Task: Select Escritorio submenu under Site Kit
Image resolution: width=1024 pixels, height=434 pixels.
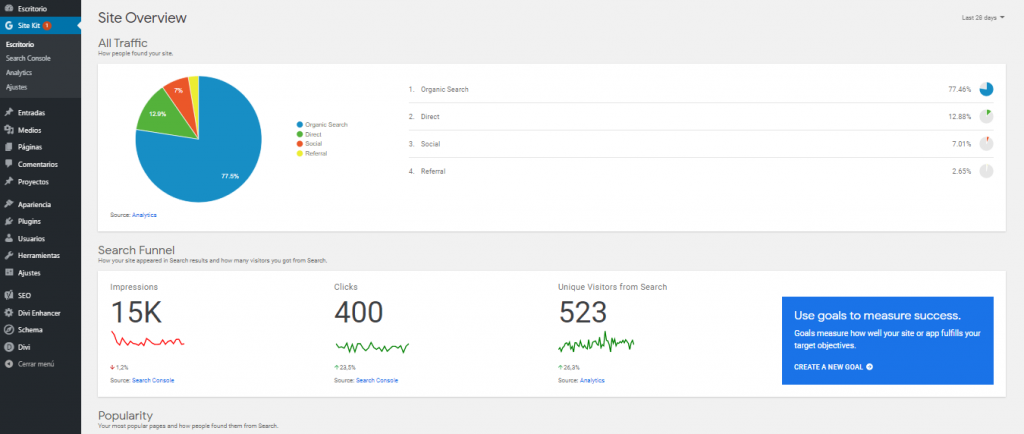Action: [x=20, y=44]
